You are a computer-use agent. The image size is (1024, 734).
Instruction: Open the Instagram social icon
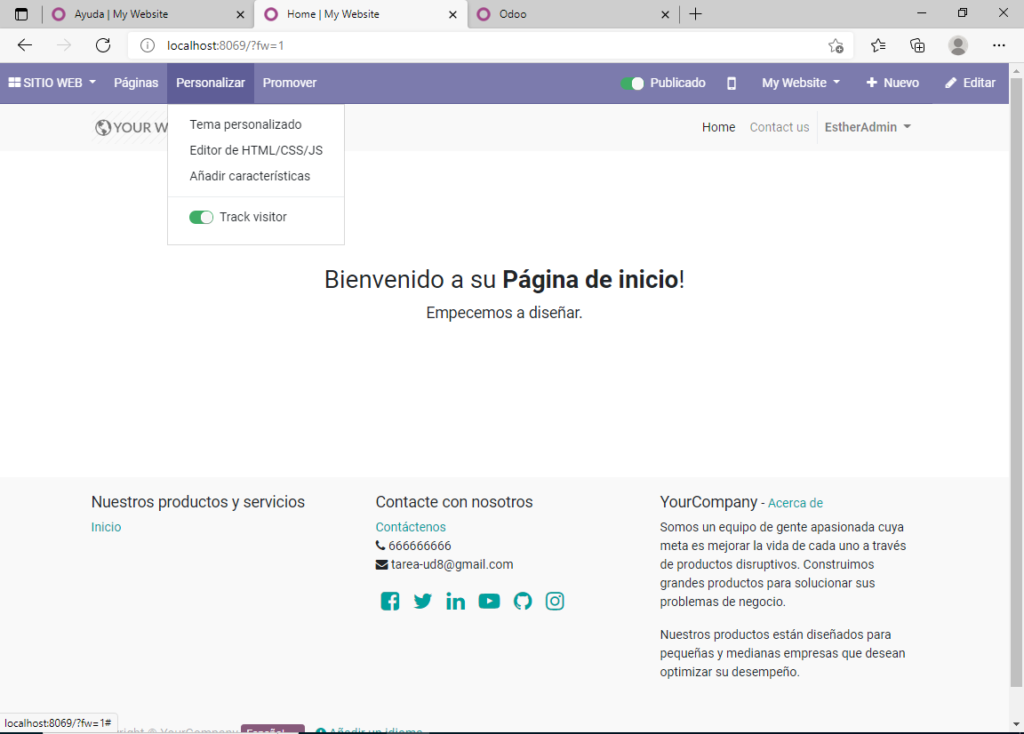point(555,601)
